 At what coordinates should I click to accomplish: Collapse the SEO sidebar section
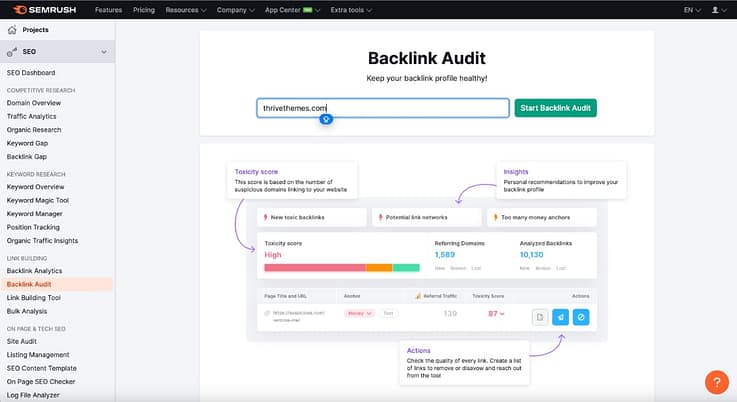click(104, 52)
